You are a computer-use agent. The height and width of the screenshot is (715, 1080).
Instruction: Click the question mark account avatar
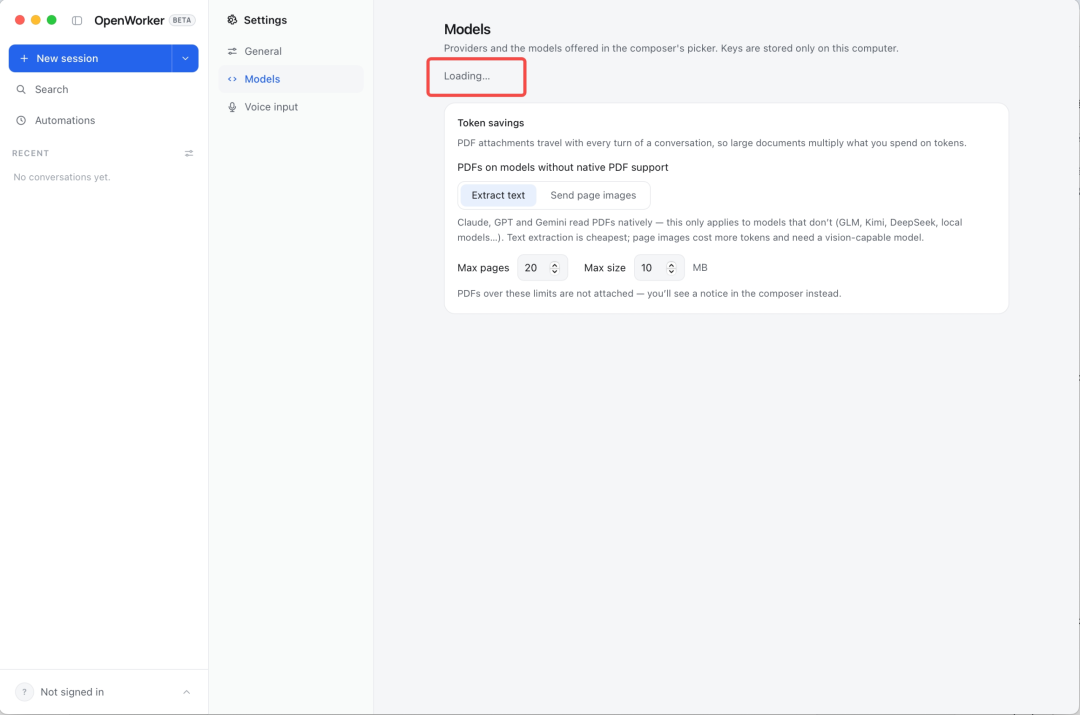point(24,692)
